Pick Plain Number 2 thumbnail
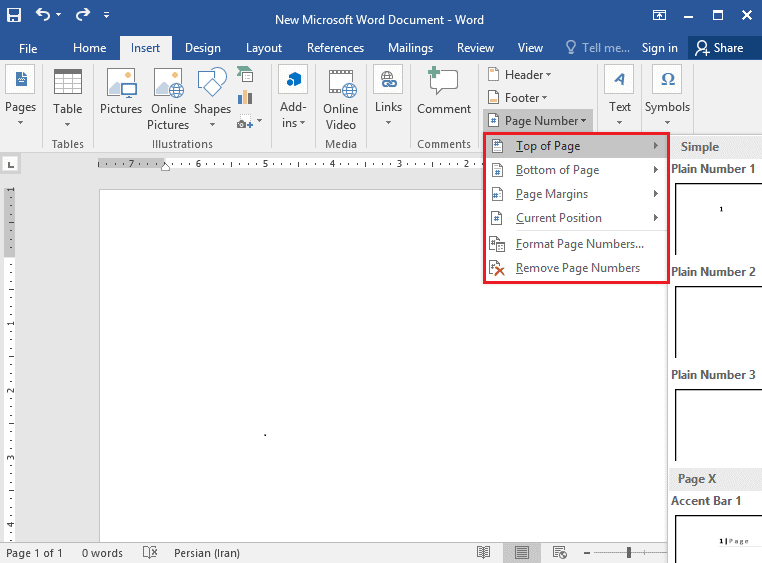 coord(718,322)
